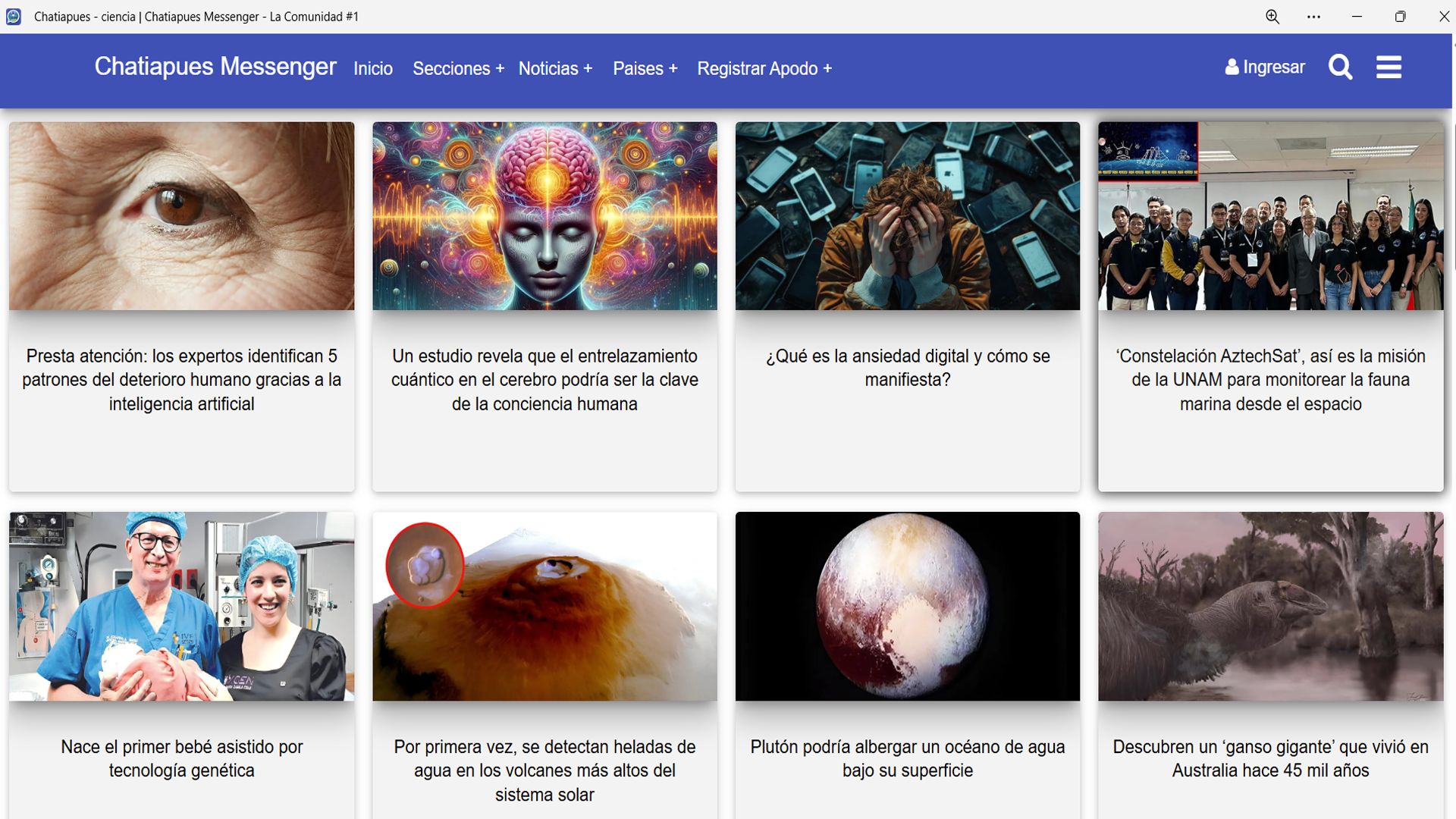Click the man surrounded by phones thumbnail
1456x819 pixels.
[908, 216]
